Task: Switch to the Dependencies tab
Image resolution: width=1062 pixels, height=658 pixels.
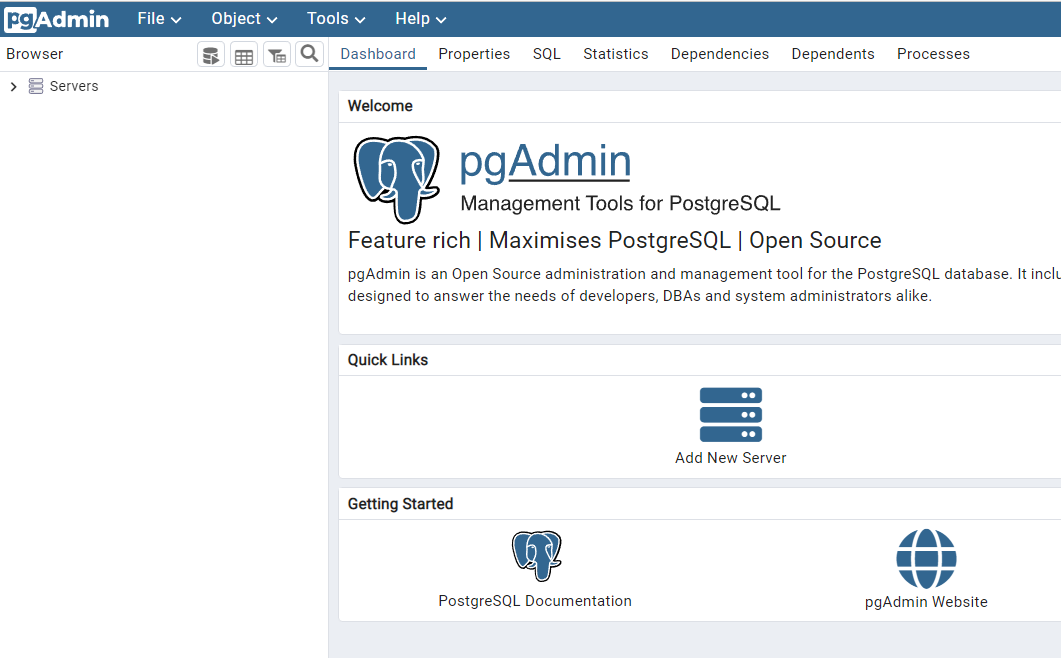Action: 720,54
